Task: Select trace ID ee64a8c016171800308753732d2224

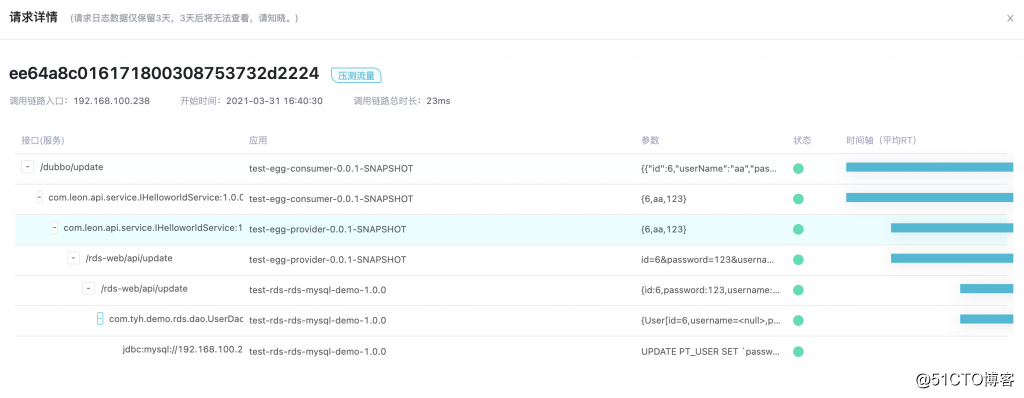Action: [164, 73]
